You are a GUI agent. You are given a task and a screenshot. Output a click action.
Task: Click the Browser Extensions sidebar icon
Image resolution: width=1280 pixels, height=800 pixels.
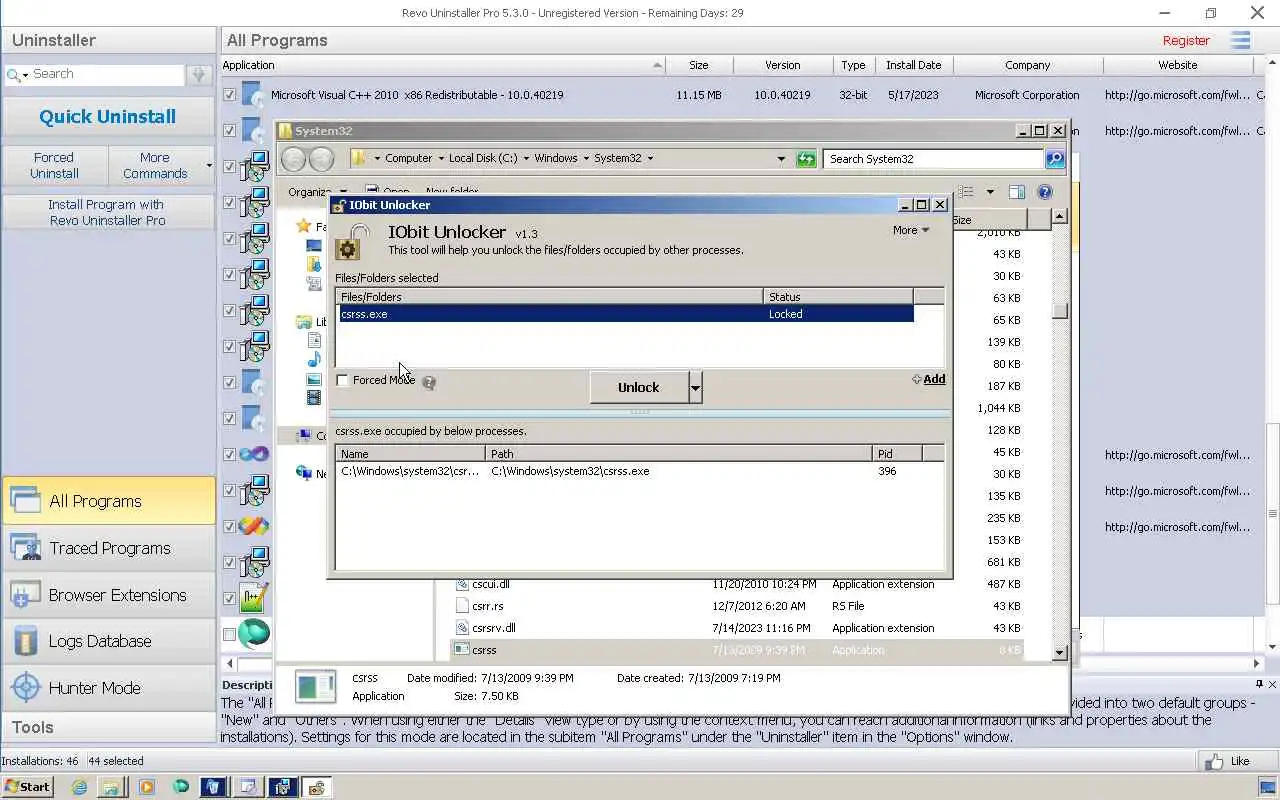(x=25, y=595)
